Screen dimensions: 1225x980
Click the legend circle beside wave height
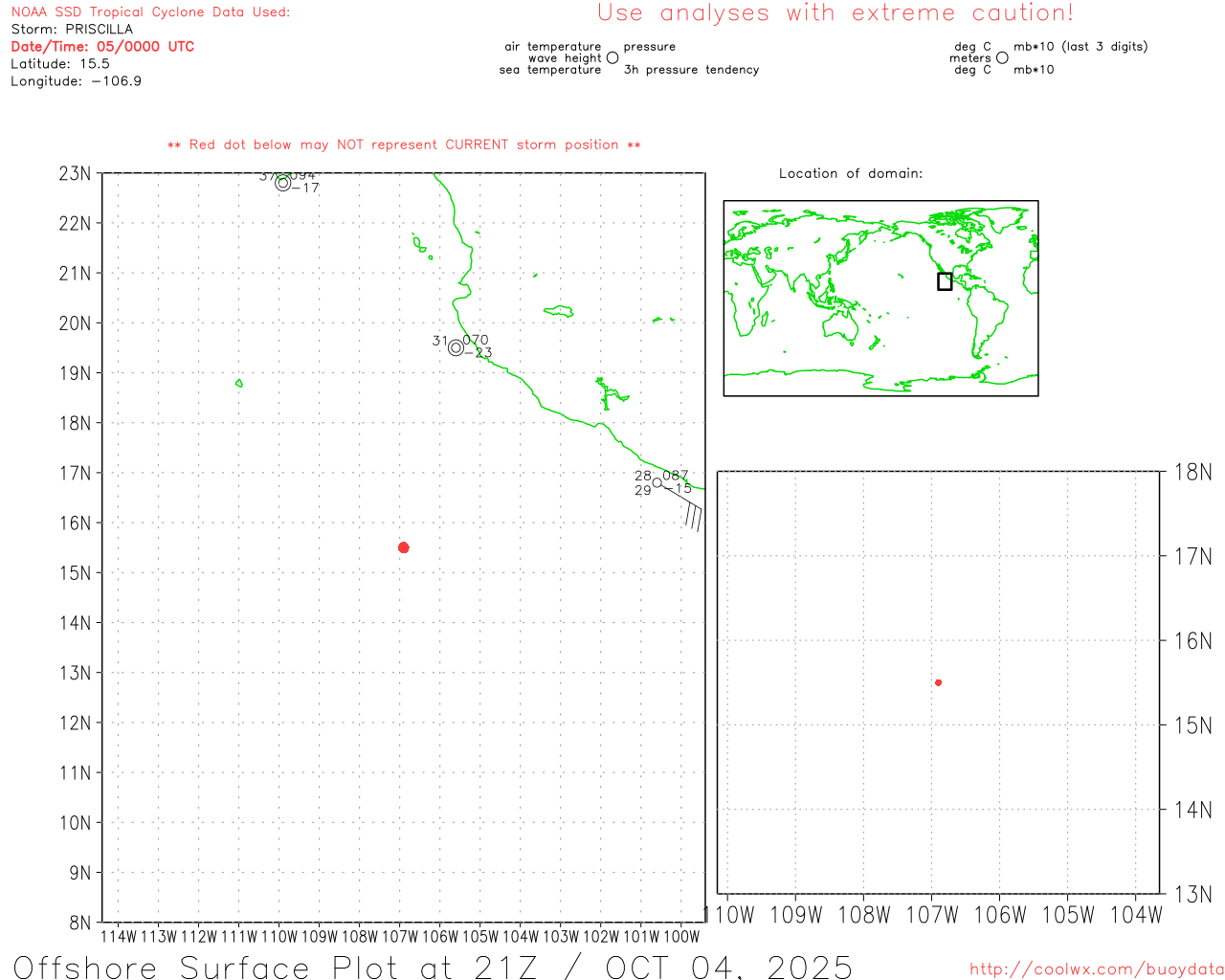coord(612,58)
